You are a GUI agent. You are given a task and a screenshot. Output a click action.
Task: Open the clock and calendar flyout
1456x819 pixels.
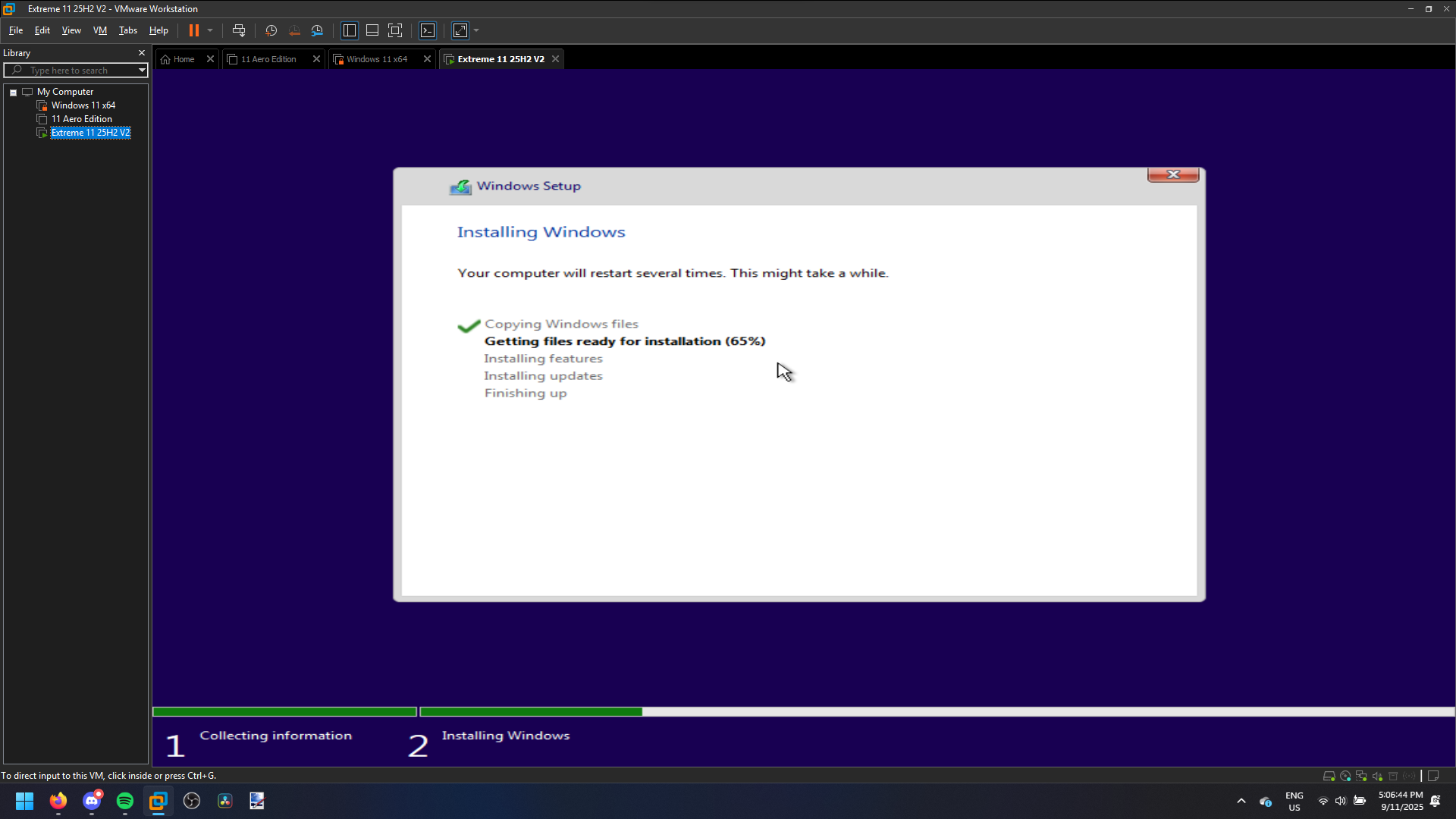pos(1401,802)
